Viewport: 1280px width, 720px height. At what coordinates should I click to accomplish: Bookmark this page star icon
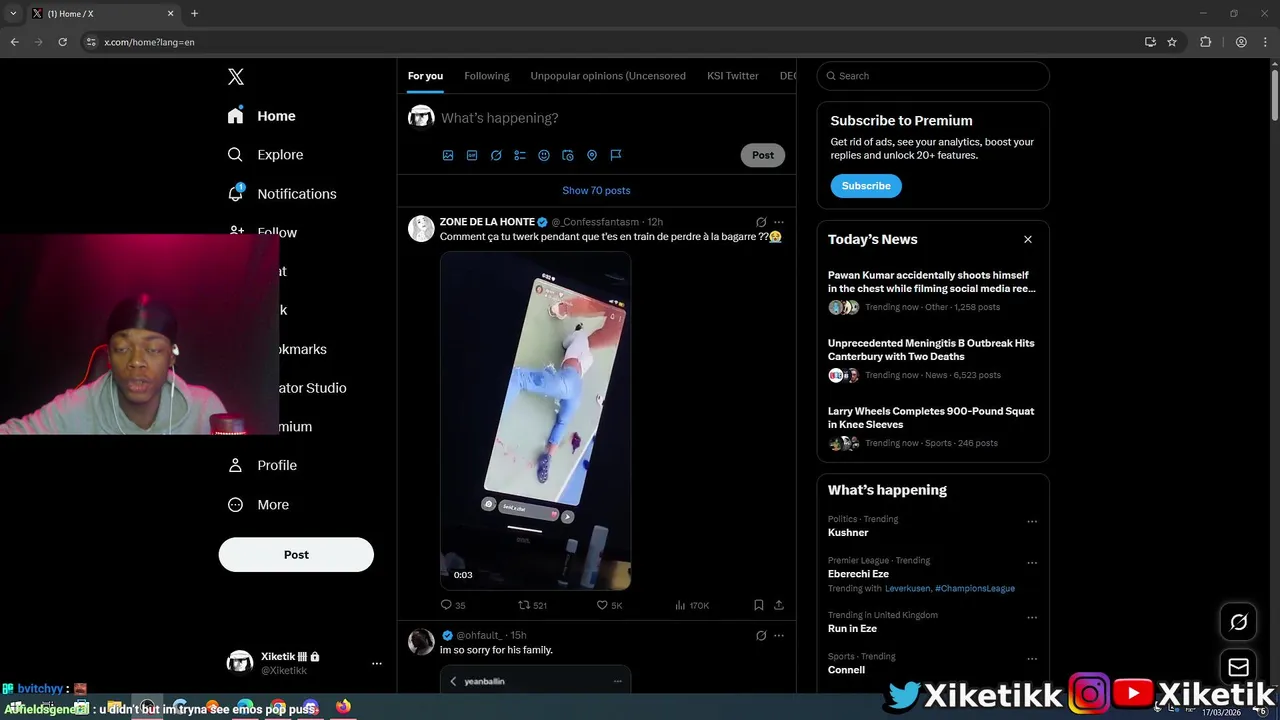pyautogui.click(x=1172, y=42)
